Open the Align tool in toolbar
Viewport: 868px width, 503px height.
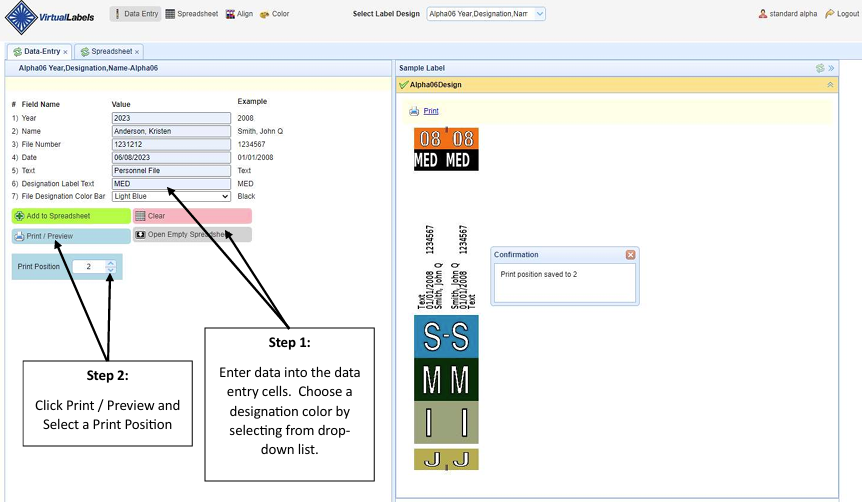pyautogui.click(x=239, y=14)
